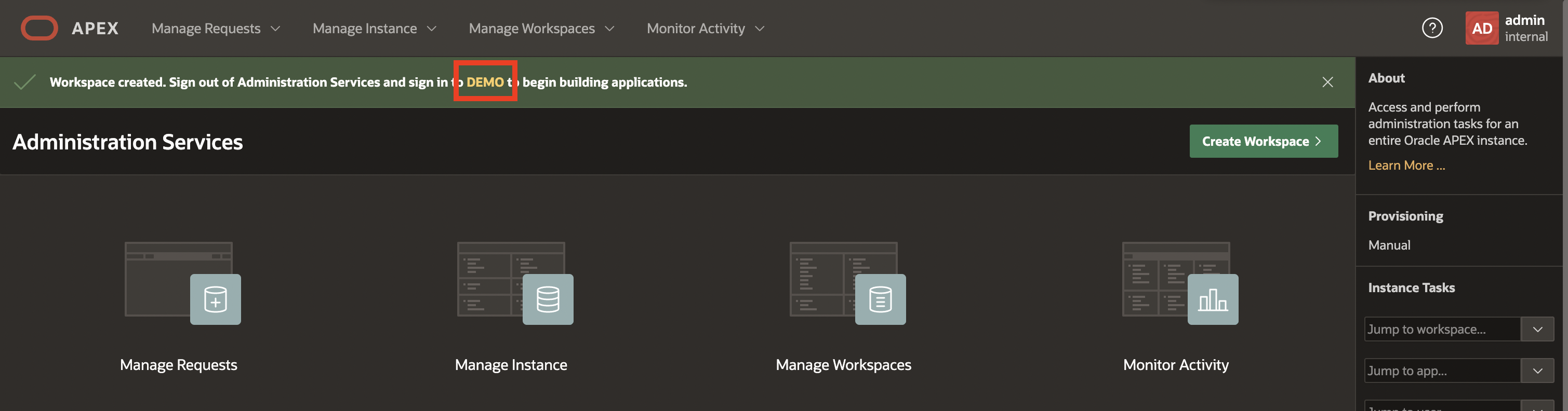Click the Create Workspace button
The width and height of the screenshot is (1568, 411).
pos(1263,141)
